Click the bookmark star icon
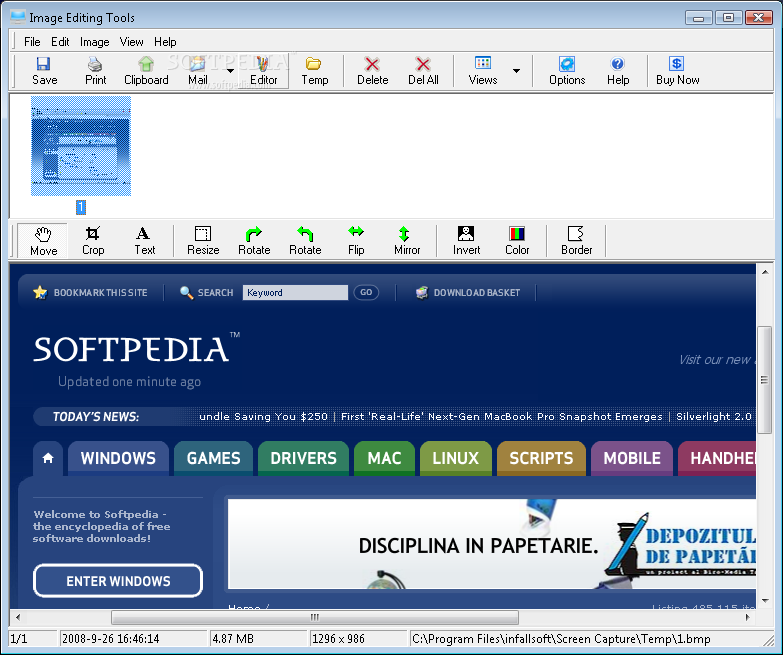The image size is (783, 655). (x=40, y=292)
